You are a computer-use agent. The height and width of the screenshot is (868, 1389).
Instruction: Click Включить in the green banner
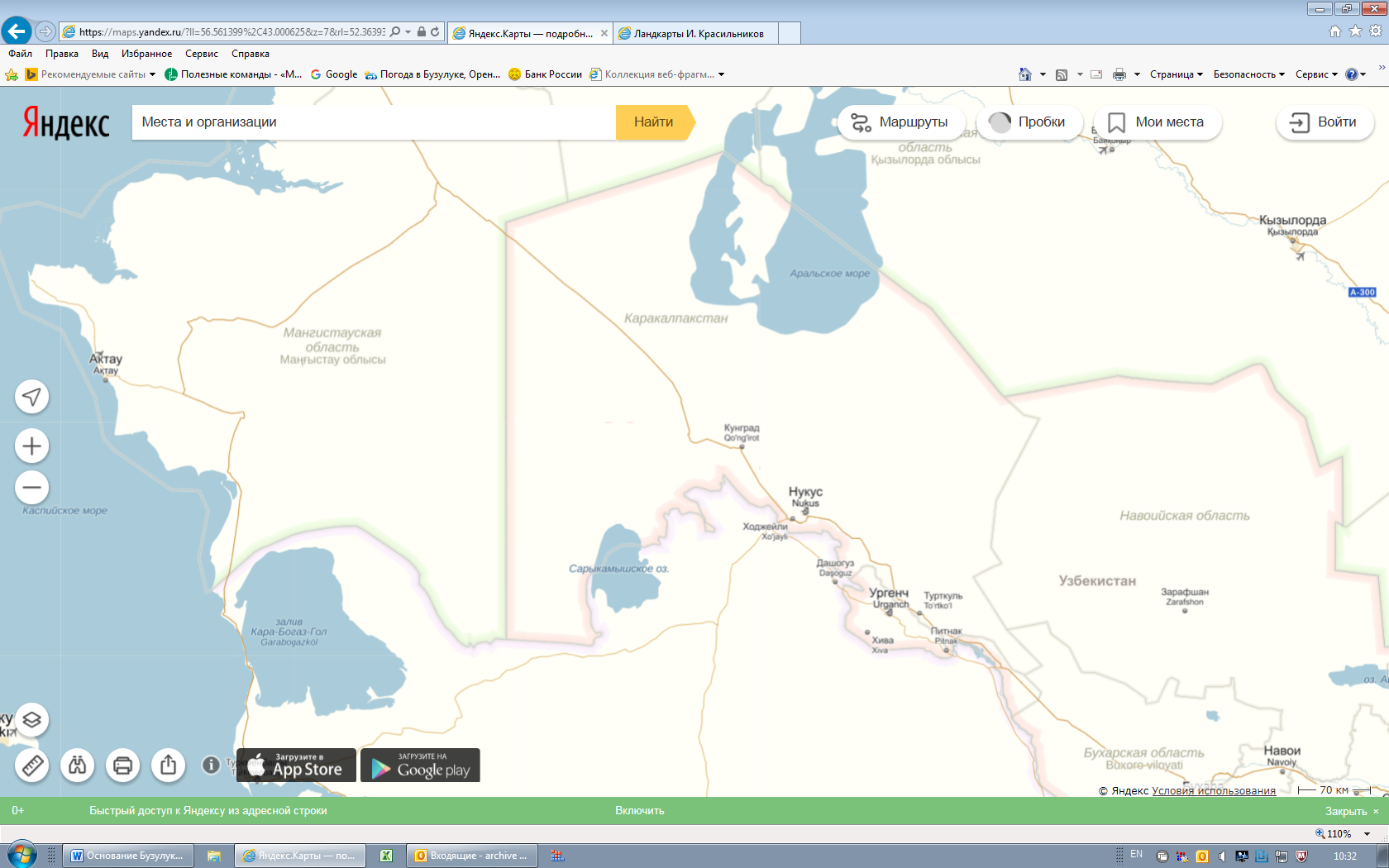tap(640, 811)
